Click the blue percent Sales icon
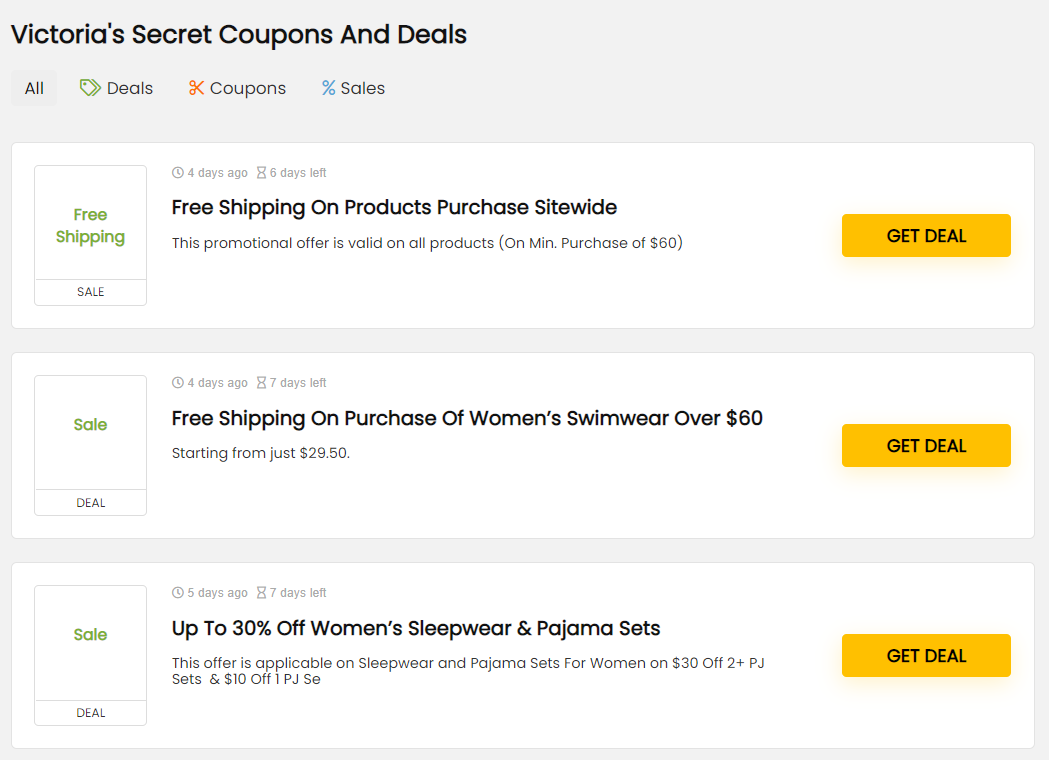This screenshot has height=760, width=1049. pyautogui.click(x=328, y=88)
